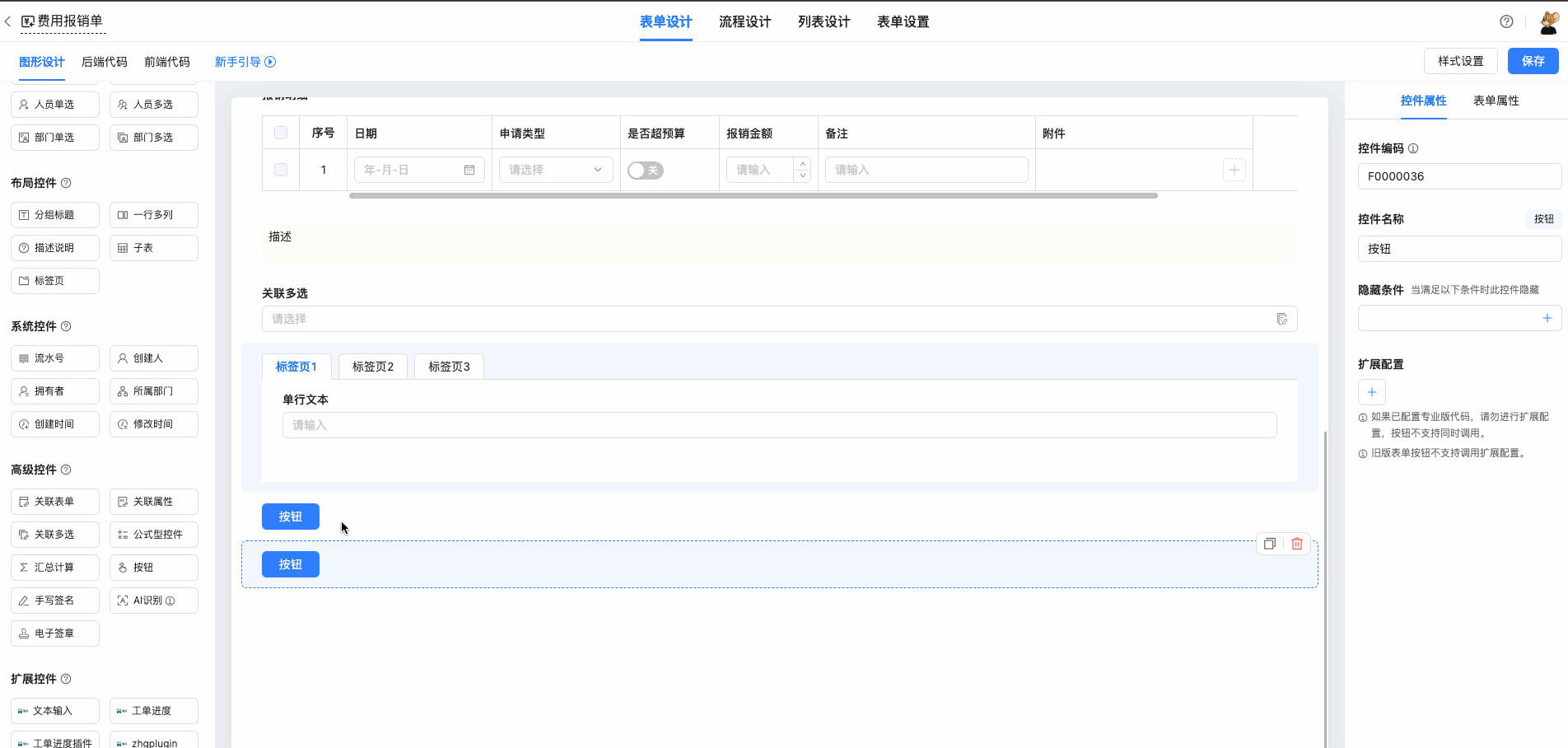Toggle the 是否超预算 switch
1568x748 pixels.
[x=645, y=171]
